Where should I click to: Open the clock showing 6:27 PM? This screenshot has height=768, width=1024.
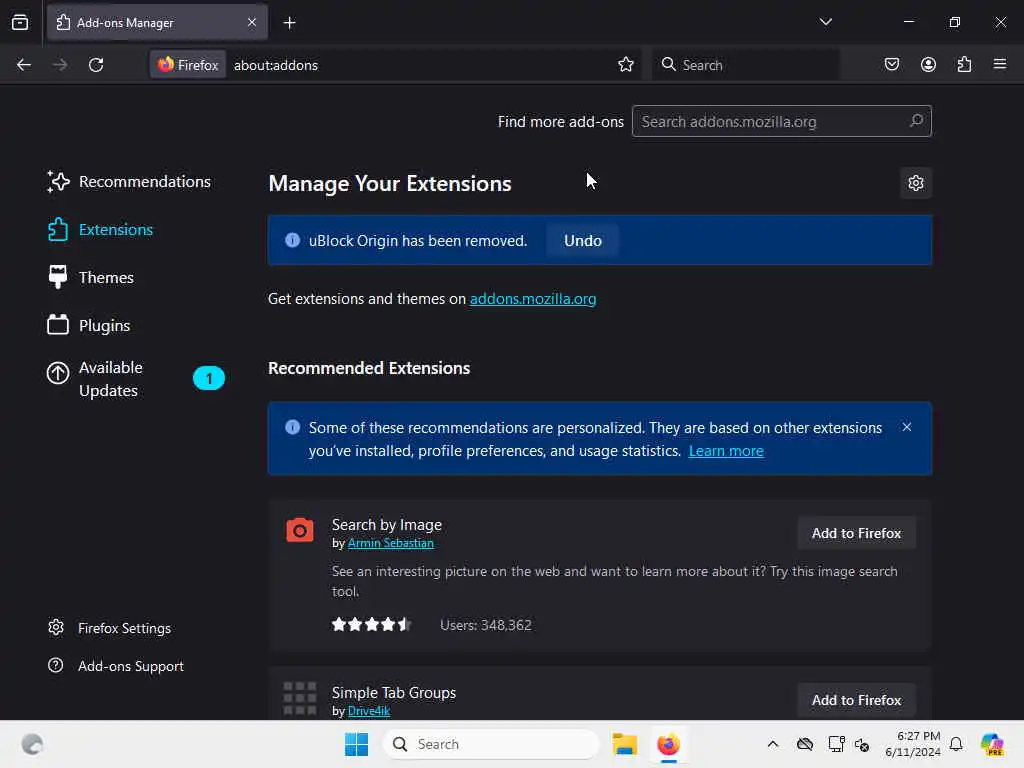click(912, 744)
